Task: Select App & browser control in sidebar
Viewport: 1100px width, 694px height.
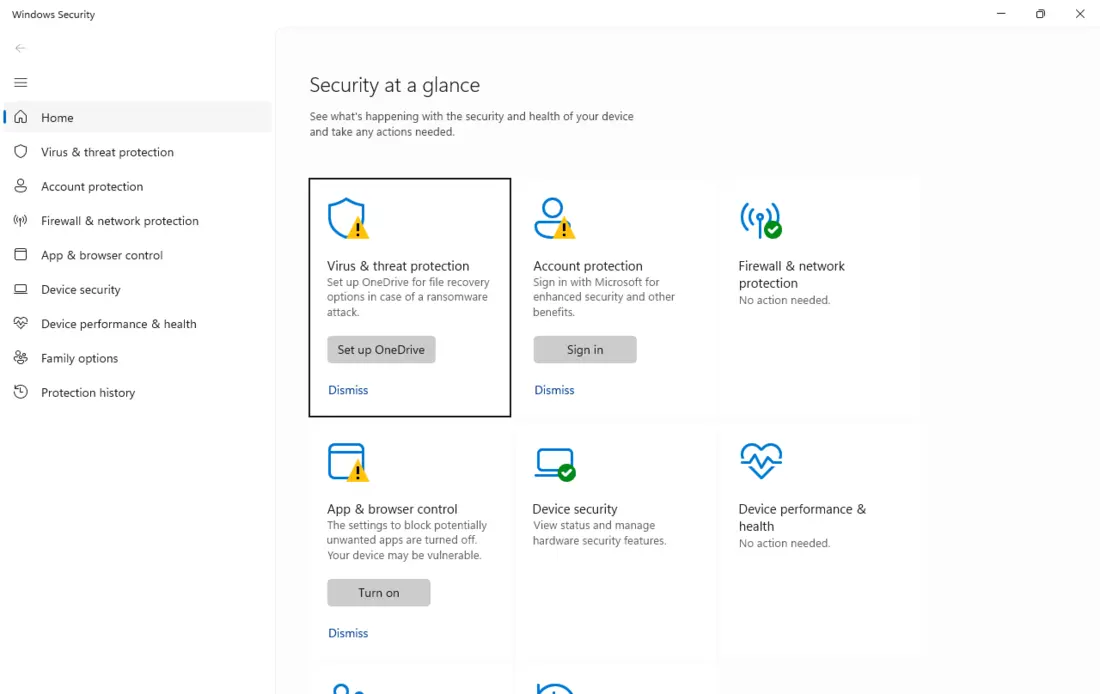Action: (138, 255)
